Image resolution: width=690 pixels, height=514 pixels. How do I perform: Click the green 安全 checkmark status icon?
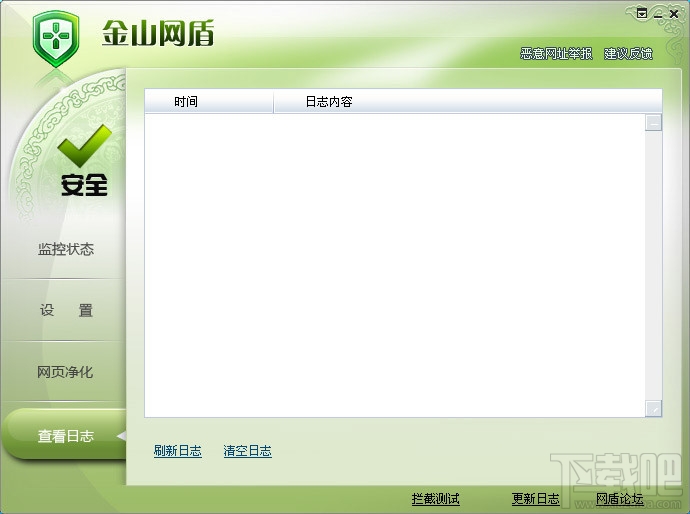pos(84,146)
